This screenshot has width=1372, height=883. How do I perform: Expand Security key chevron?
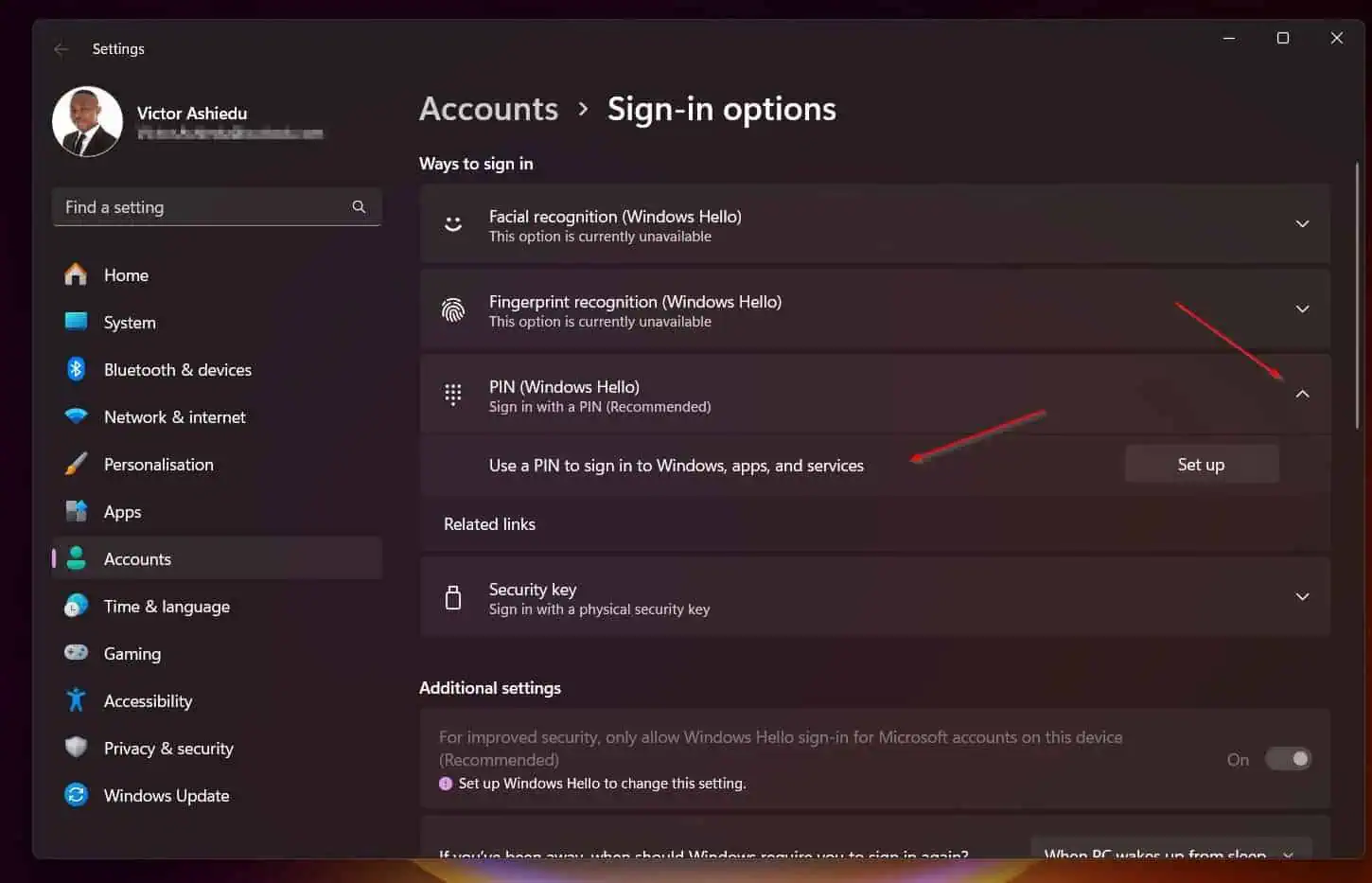pos(1302,597)
